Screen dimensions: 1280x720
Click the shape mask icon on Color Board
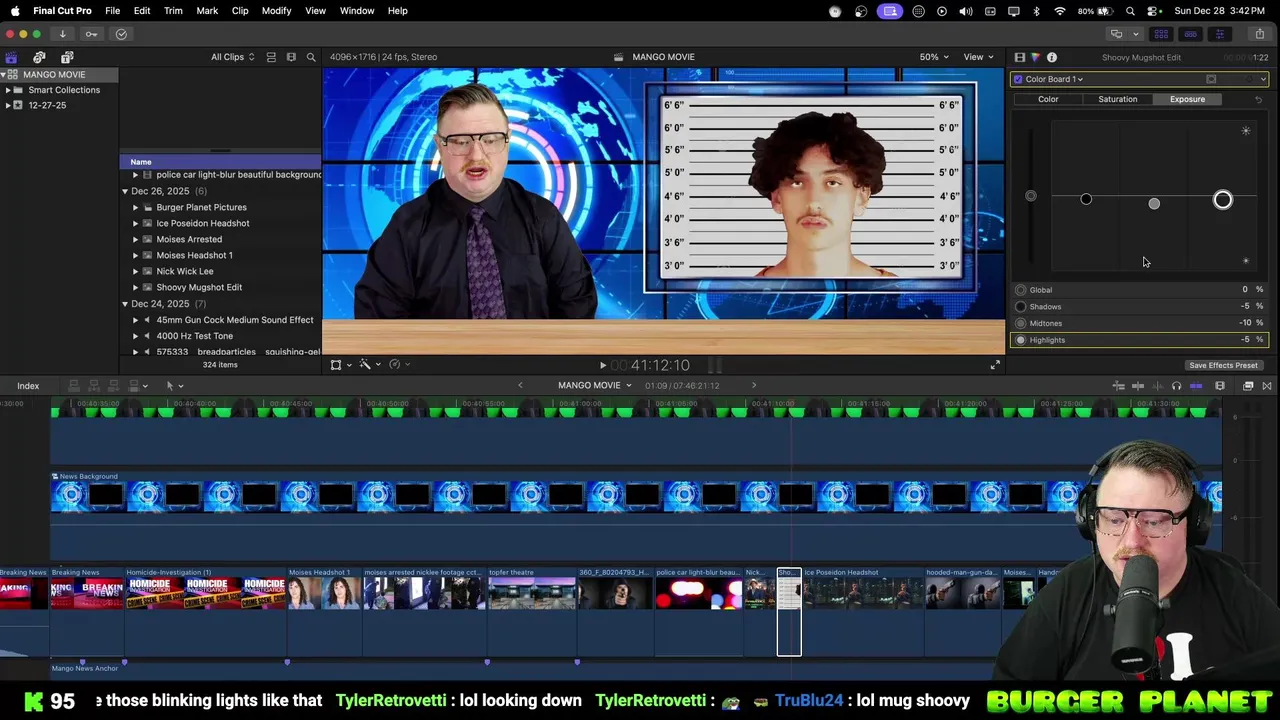tap(1211, 79)
